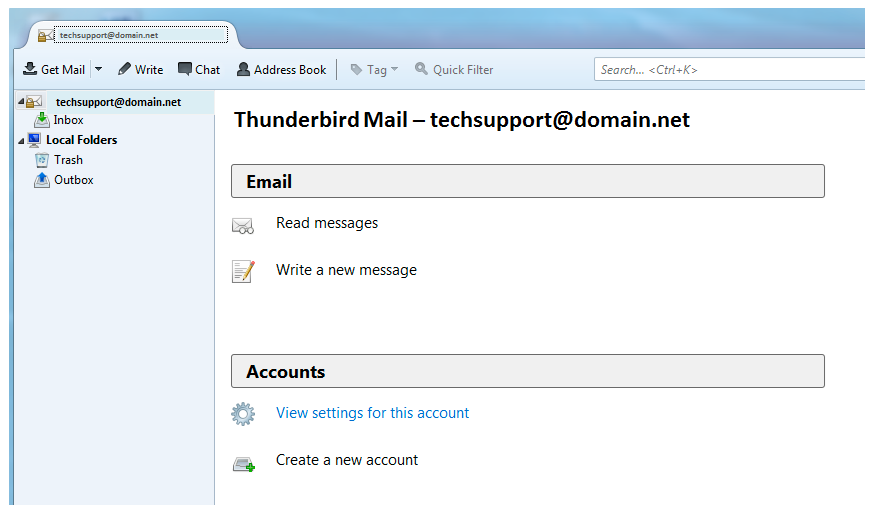This screenshot has height=511, width=873.
Task: Click the Outbox folder icon
Action: [42, 180]
